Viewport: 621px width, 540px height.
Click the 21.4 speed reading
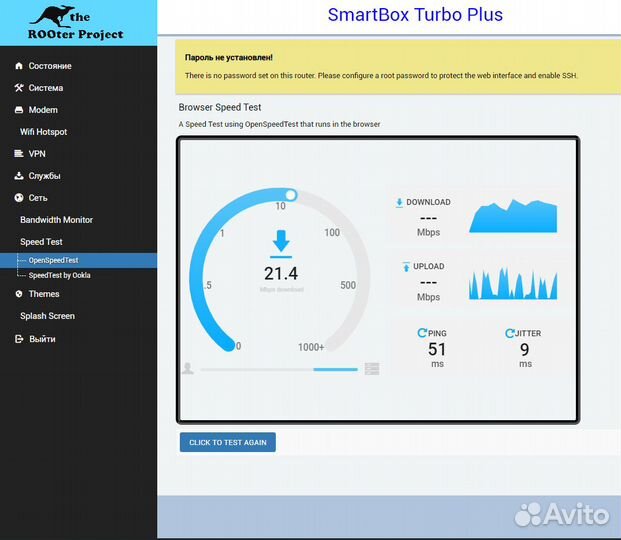(281, 273)
